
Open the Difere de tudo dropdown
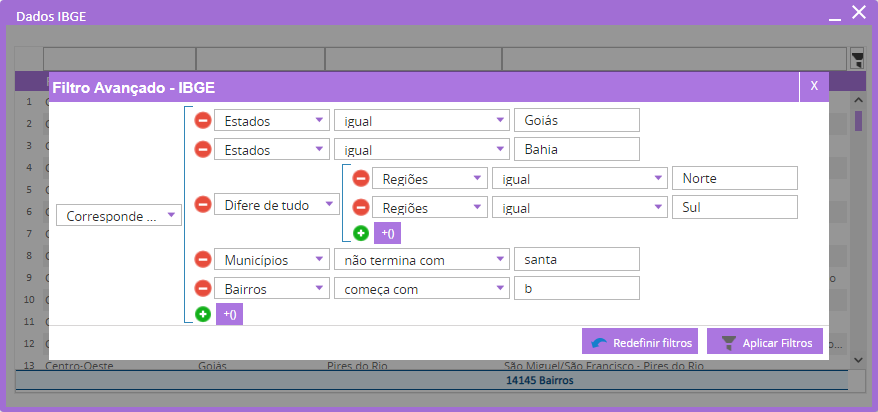pyautogui.click(x=276, y=205)
